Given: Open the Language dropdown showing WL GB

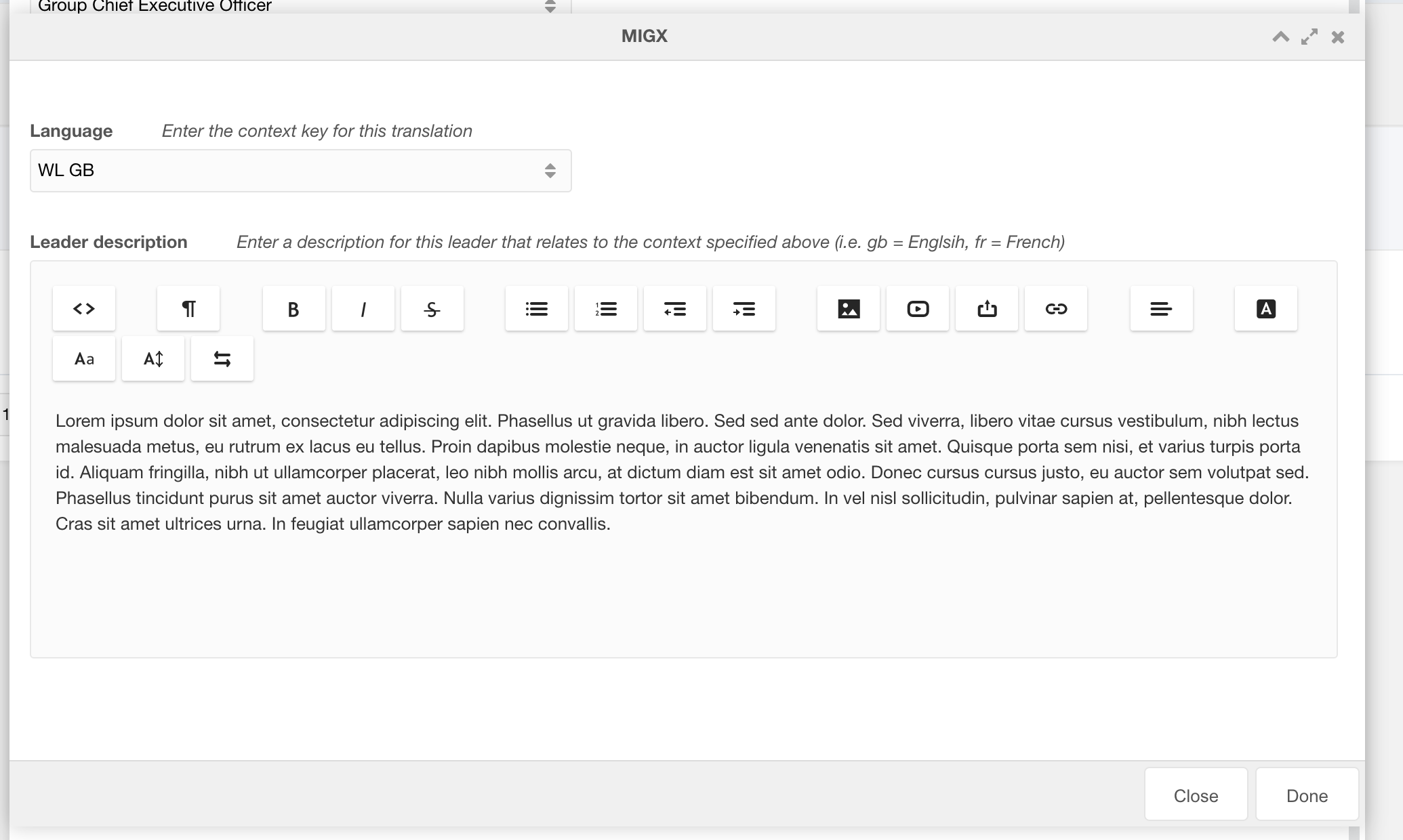Looking at the screenshot, I should [x=301, y=171].
